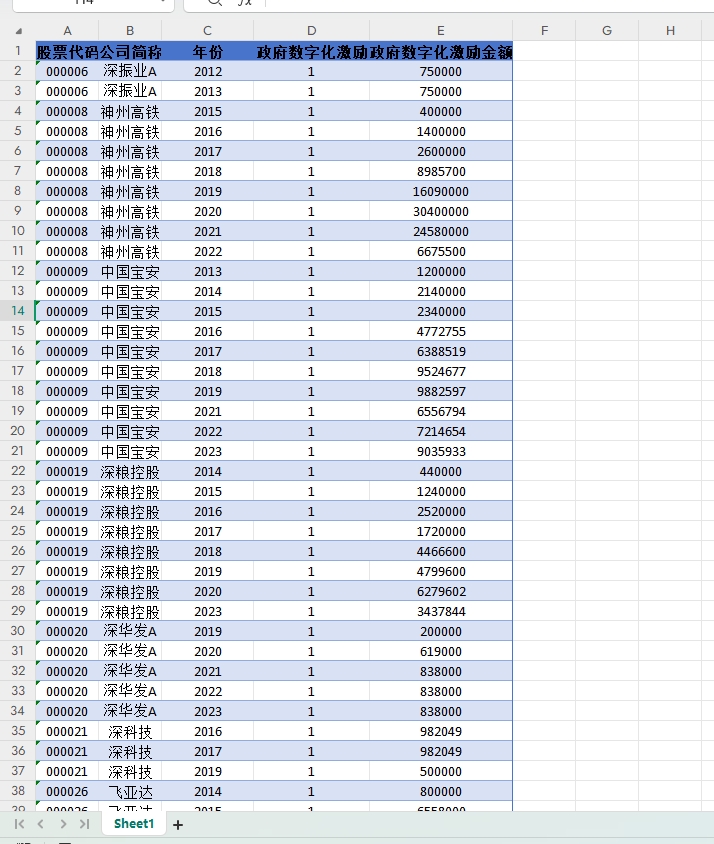Select stock code 000021 in row 35
The height and width of the screenshot is (844, 714).
[67, 731]
